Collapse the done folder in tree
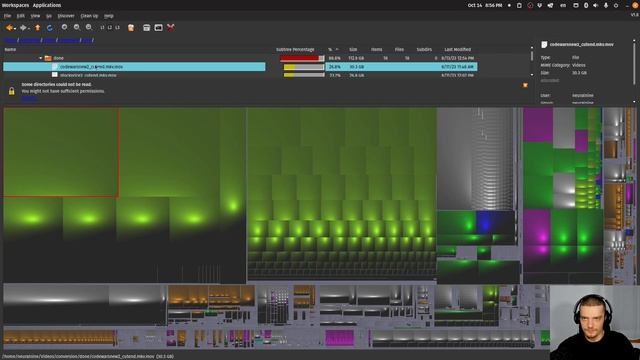Screen dimensions: 640x360 (x=40, y=58)
